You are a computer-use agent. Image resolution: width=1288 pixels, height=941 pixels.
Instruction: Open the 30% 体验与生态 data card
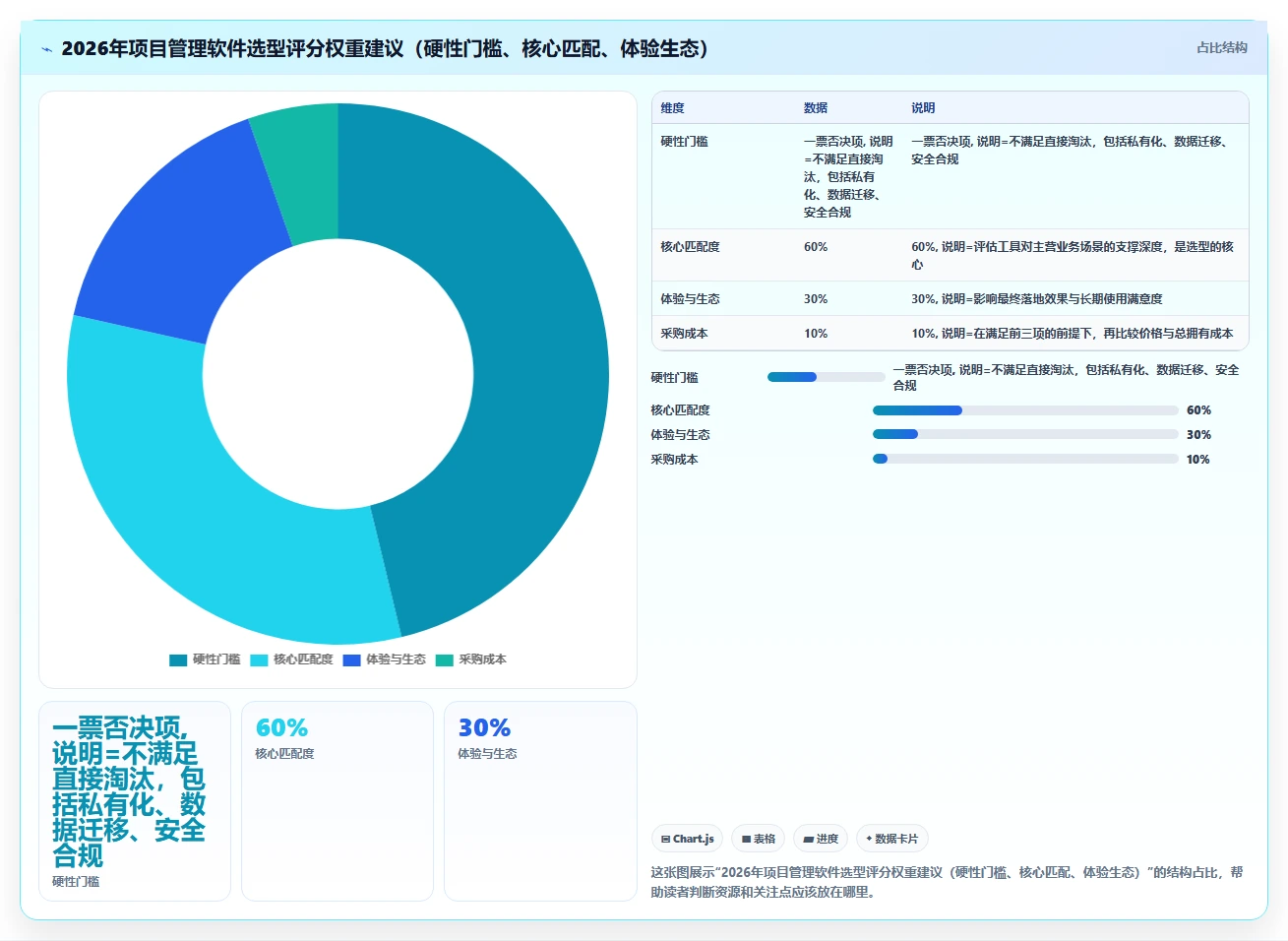tap(540, 801)
